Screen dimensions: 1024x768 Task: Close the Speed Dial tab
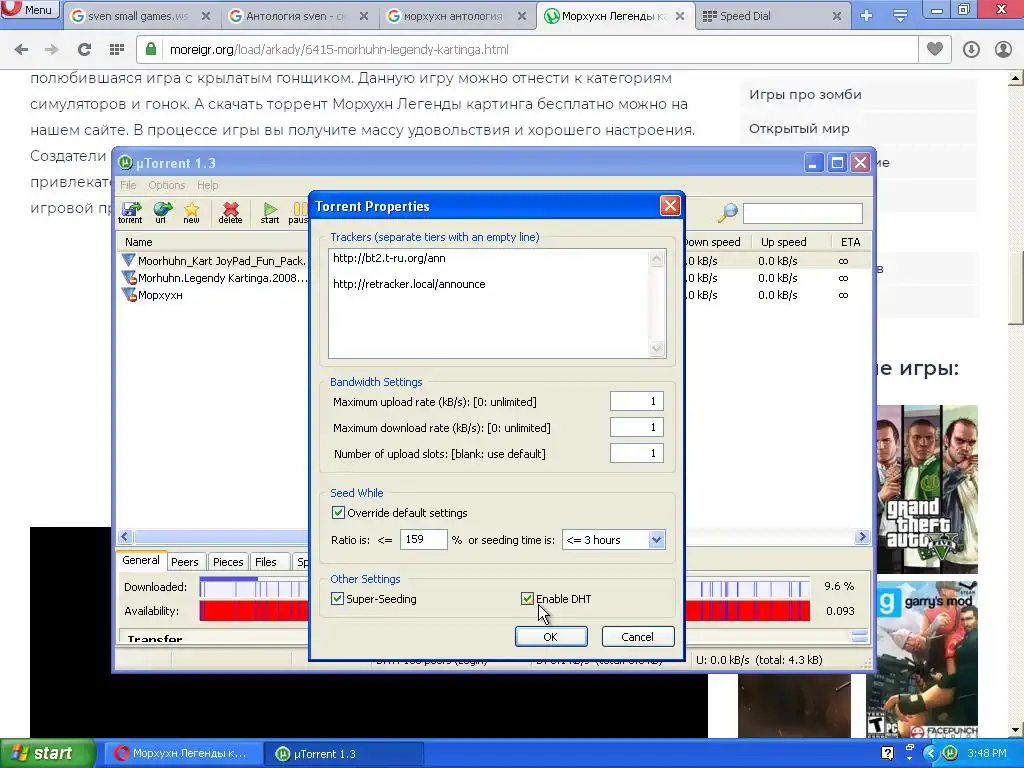point(837,16)
